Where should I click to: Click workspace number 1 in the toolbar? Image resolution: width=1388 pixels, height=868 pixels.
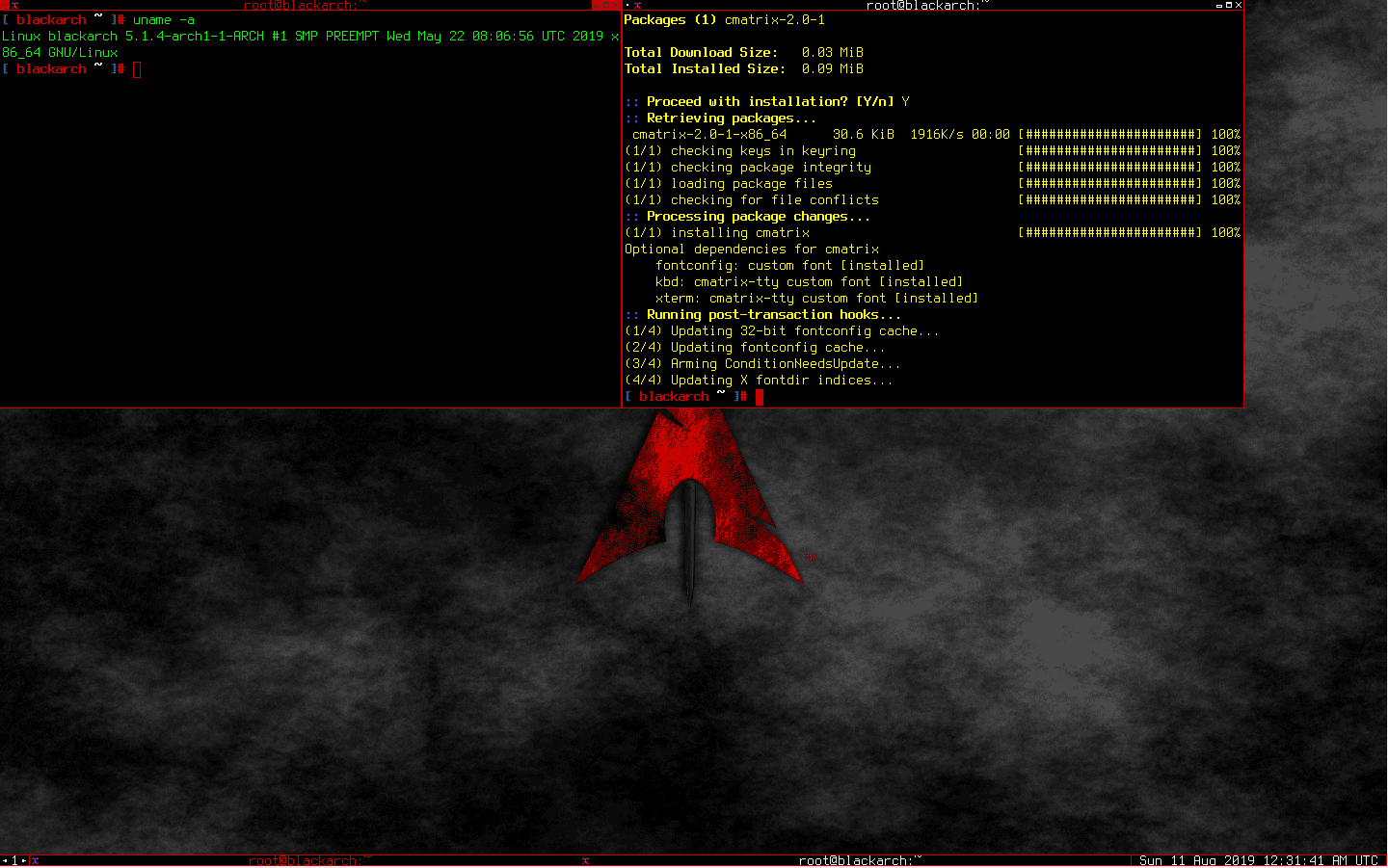pyautogui.click(x=14, y=860)
